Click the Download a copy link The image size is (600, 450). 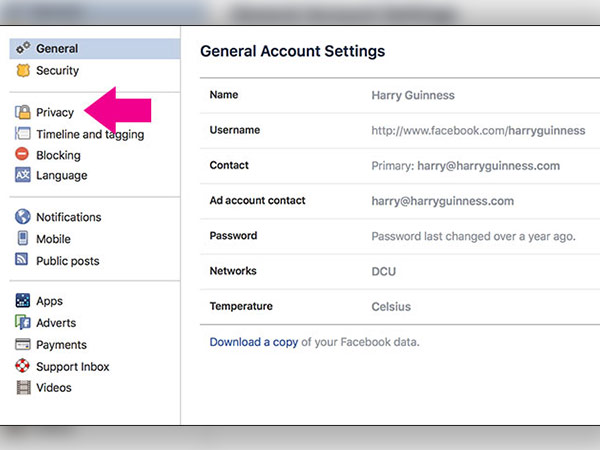coord(253,342)
